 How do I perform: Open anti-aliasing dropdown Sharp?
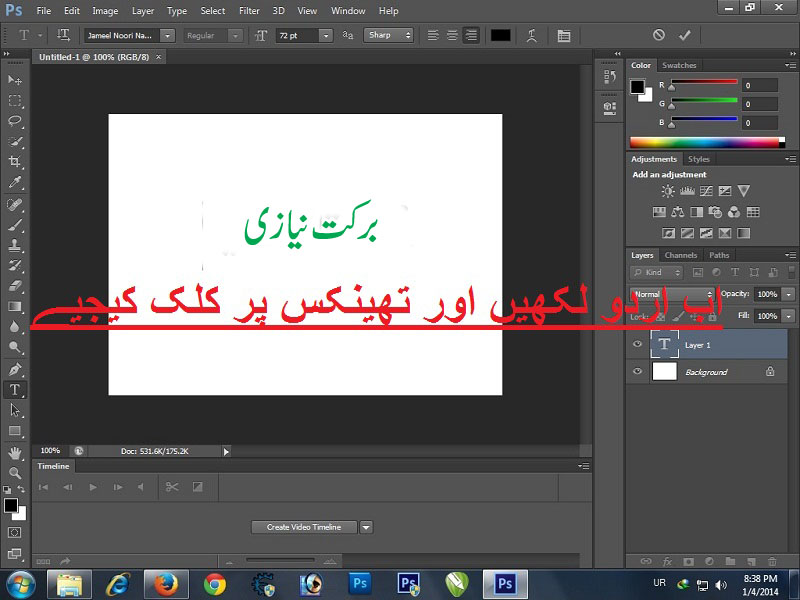(388, 35)
